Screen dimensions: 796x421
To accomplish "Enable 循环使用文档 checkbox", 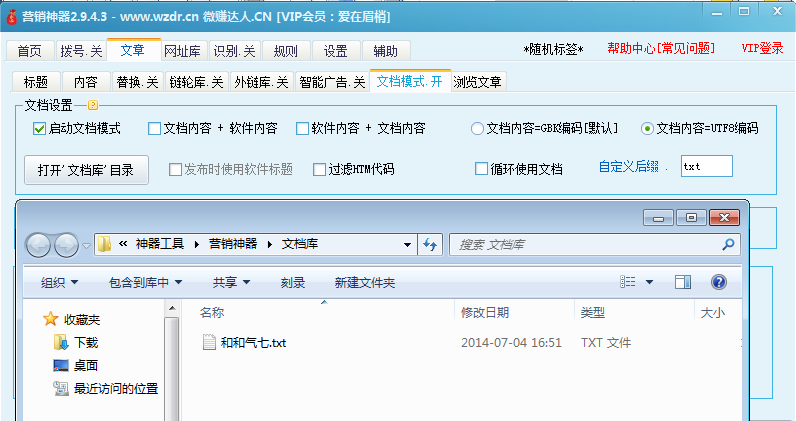I will [481, 169].
